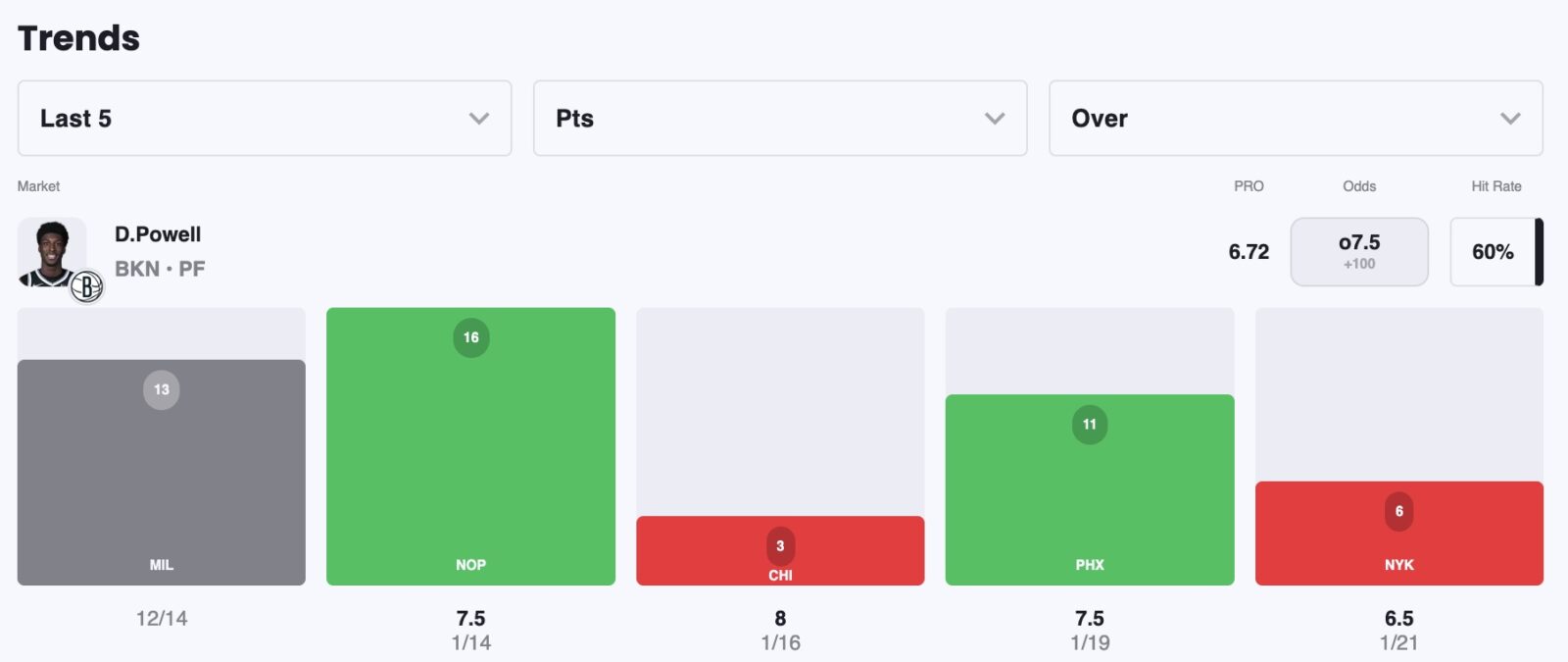Viewport: 1568px width, 662px height.
Task: Click the 3 points badge on CHI bar
Action: 780,545
